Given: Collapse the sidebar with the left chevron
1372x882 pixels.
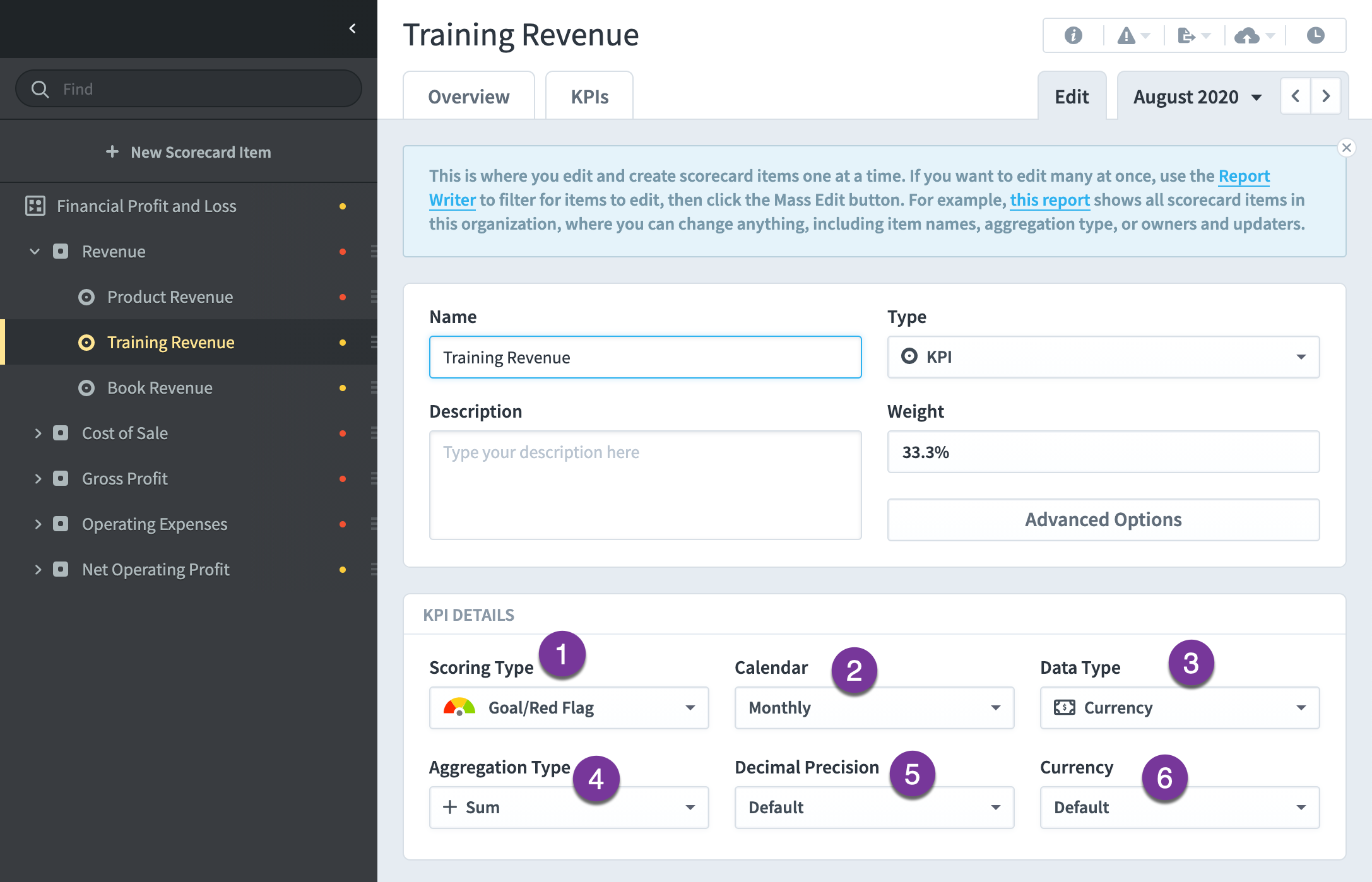Looking at the screenshot, I should [x=352, y=28].
